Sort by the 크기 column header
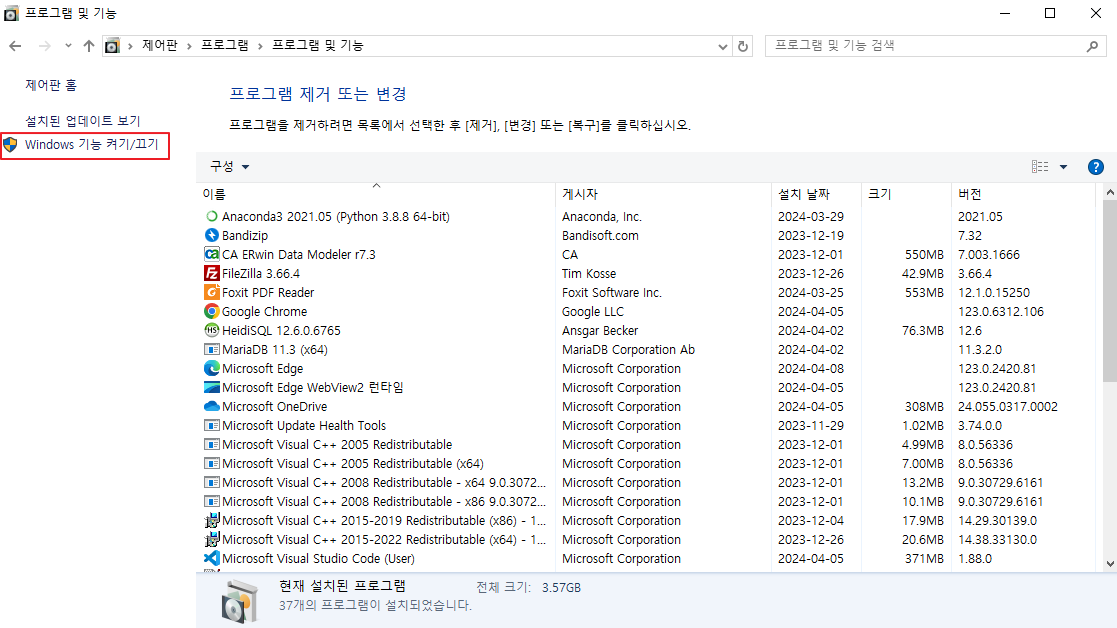Image resolution: width=1117 pixels, height=628 pixels. pyautogui.click(x=906, y=194)
